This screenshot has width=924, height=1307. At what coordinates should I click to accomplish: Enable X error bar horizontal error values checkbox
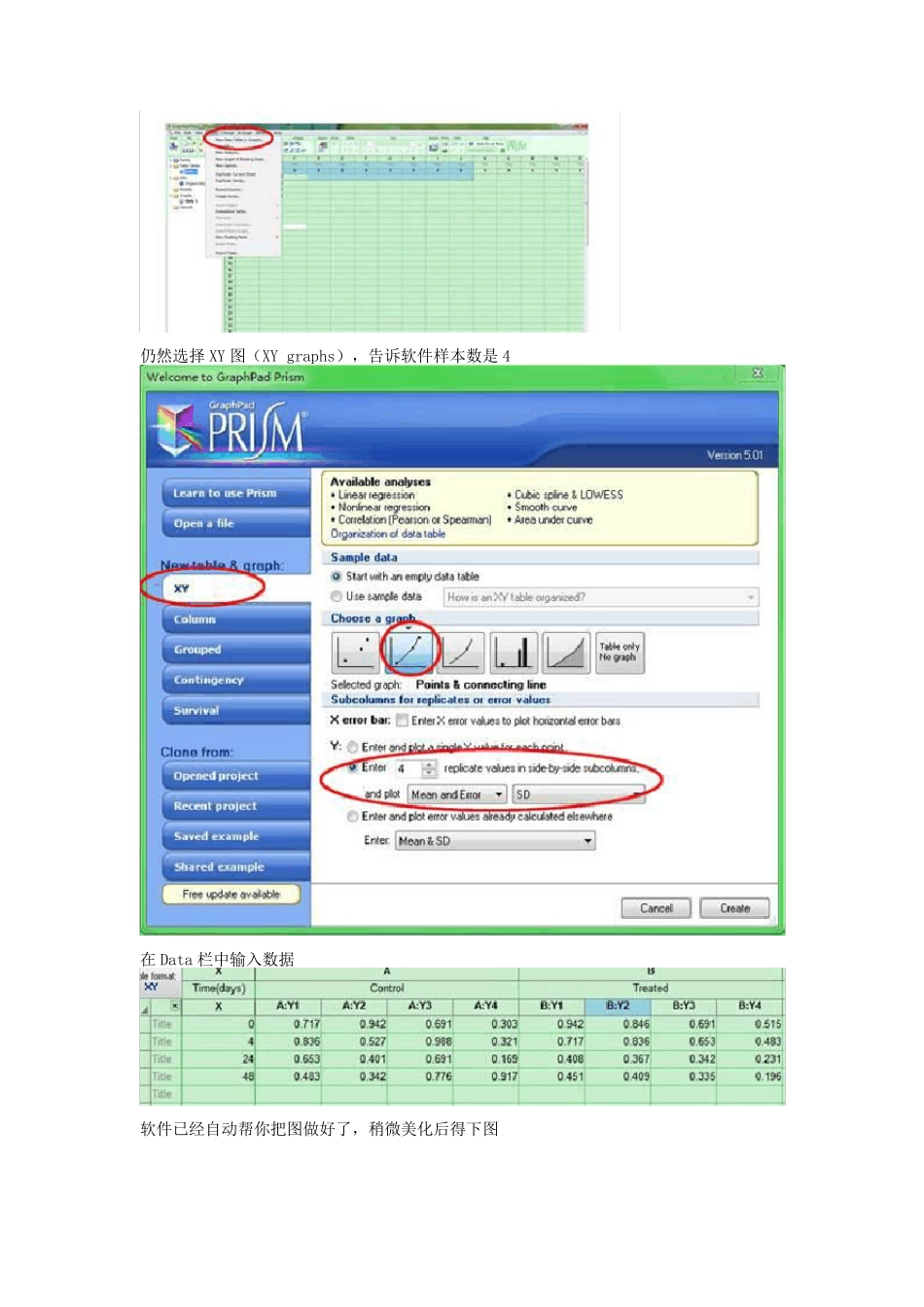click(x=402, y=721)
